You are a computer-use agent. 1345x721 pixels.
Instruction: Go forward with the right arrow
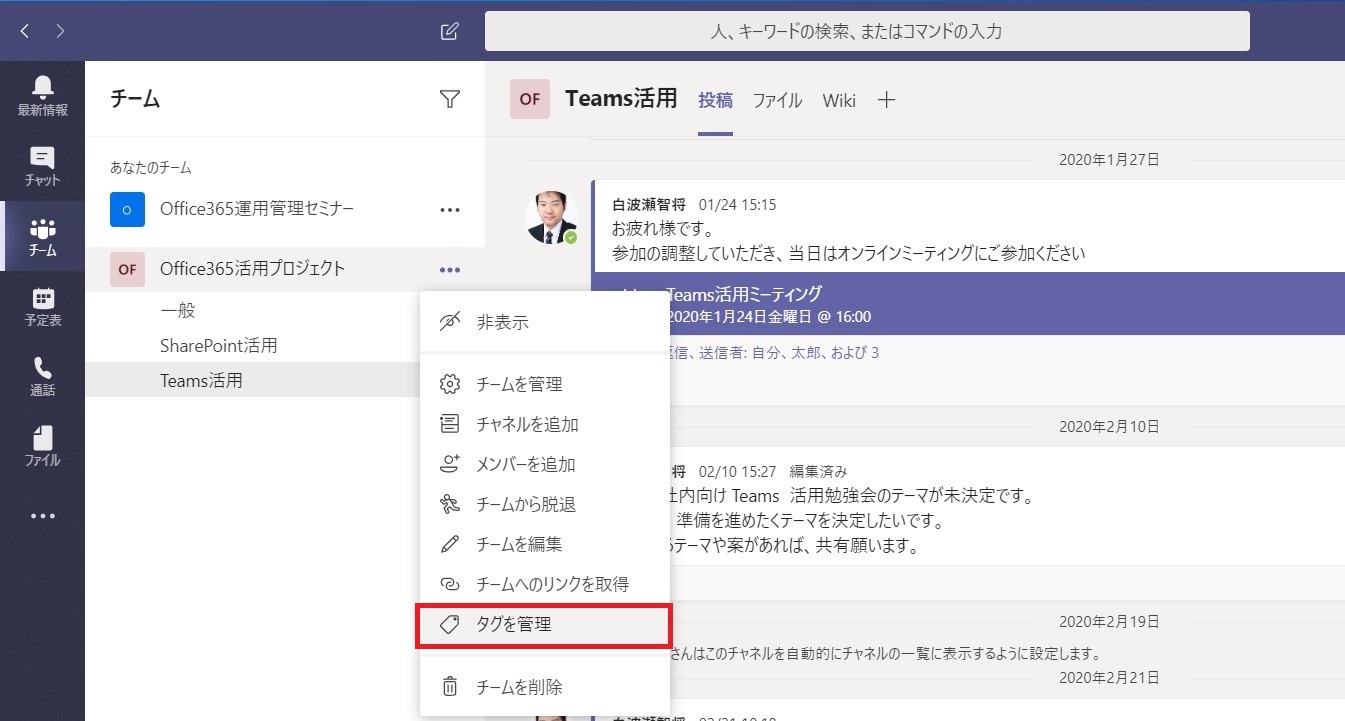[60, 31]
